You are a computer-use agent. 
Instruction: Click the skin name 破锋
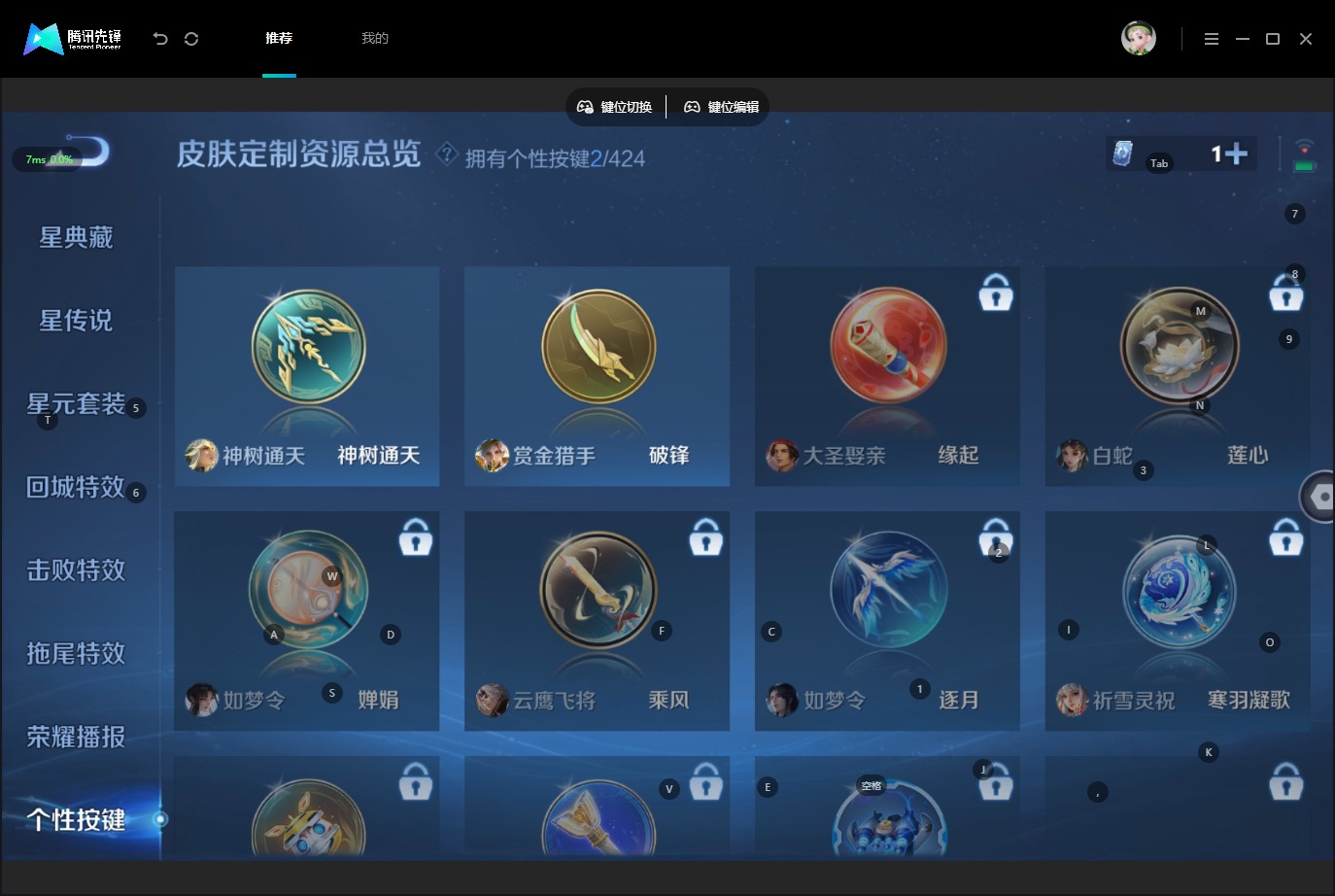pos(668,456)
